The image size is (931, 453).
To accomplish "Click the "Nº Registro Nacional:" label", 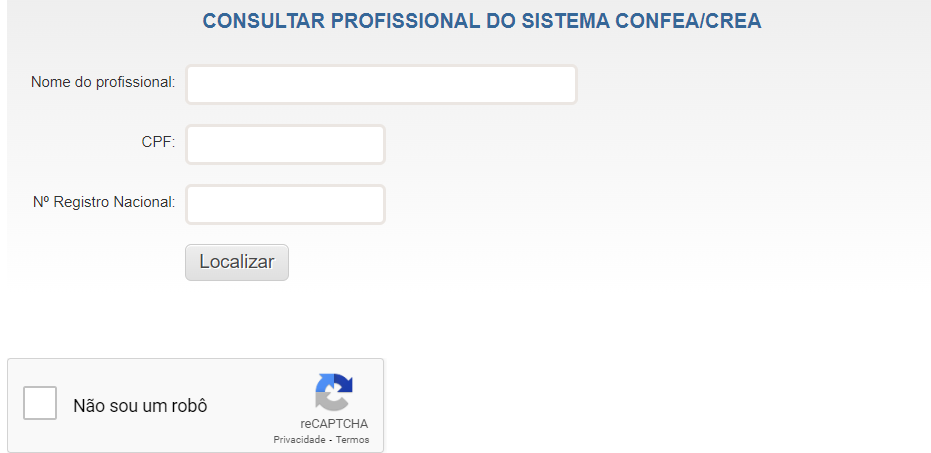I will coord(104,202).
